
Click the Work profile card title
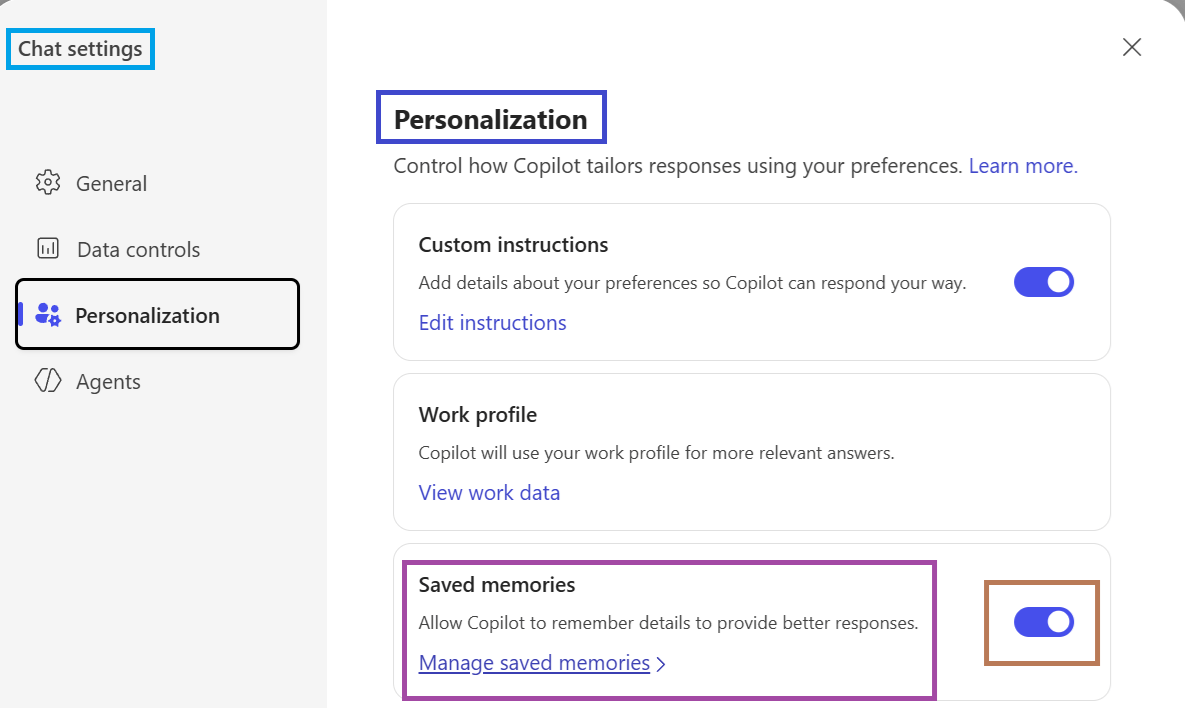478,414
